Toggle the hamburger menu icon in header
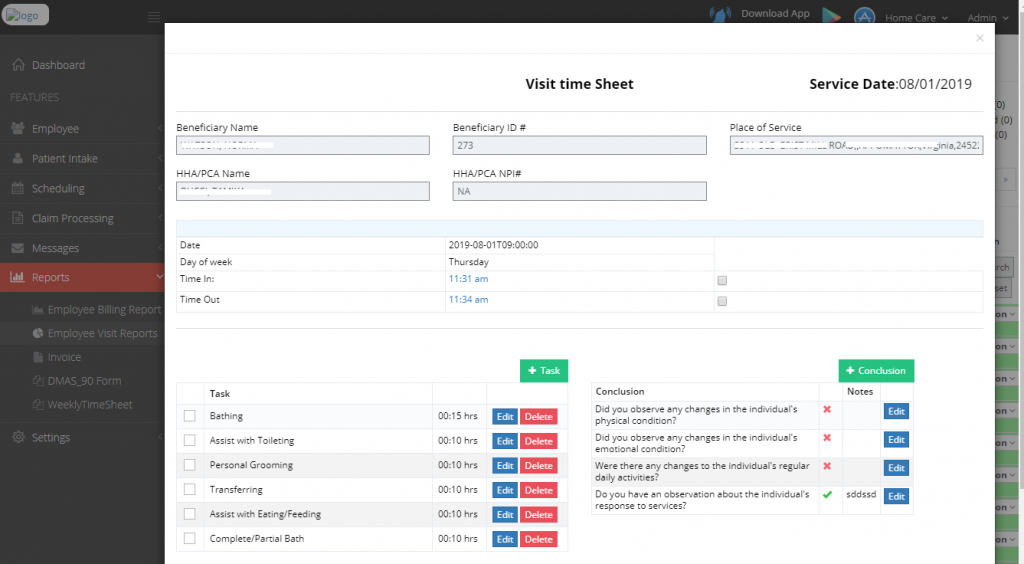Screen dimensions: 1024x564 coord(154,16)
